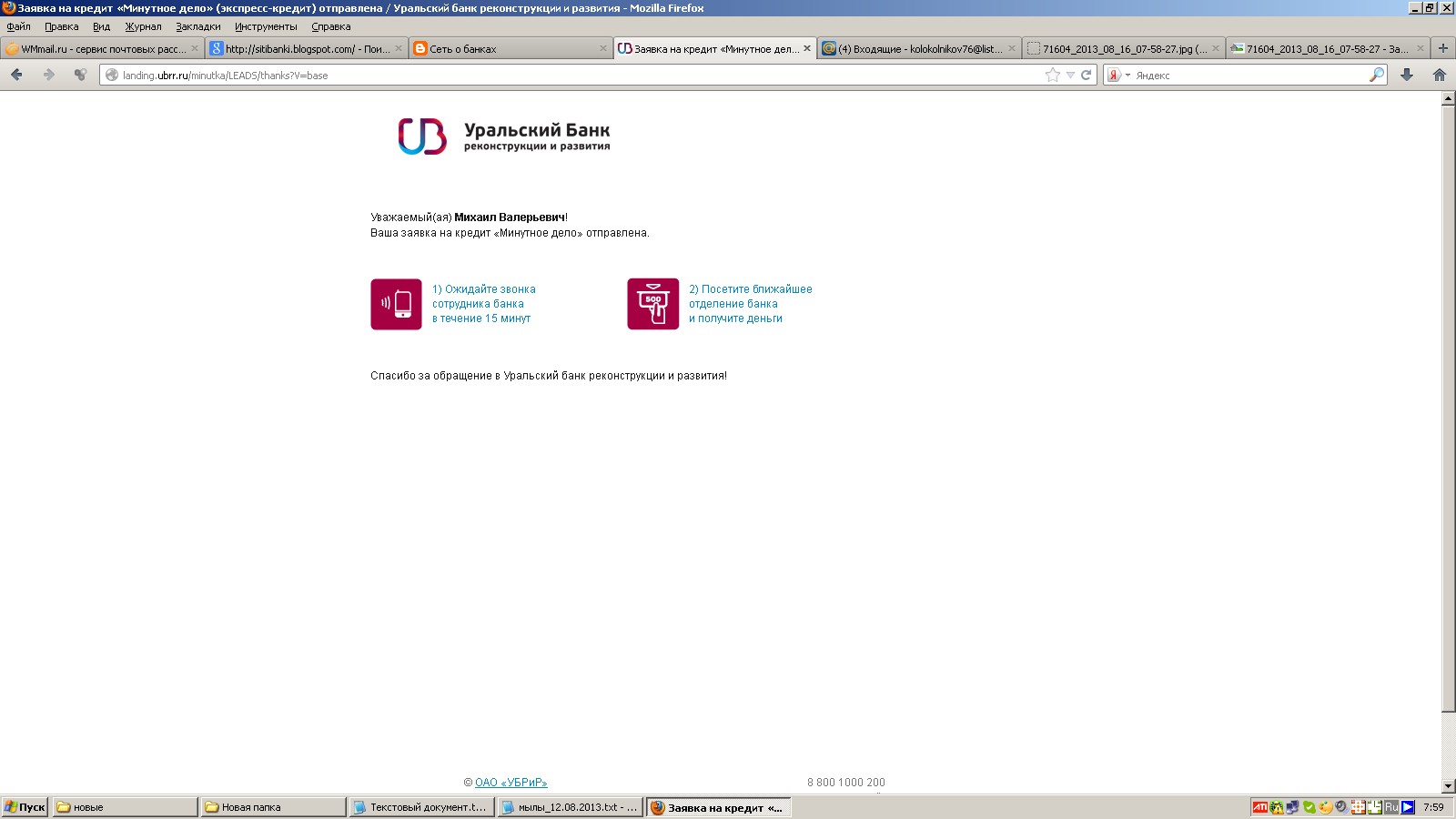
Task: Click the phone number 8 800 1000 200
Action: pos(846,783)
